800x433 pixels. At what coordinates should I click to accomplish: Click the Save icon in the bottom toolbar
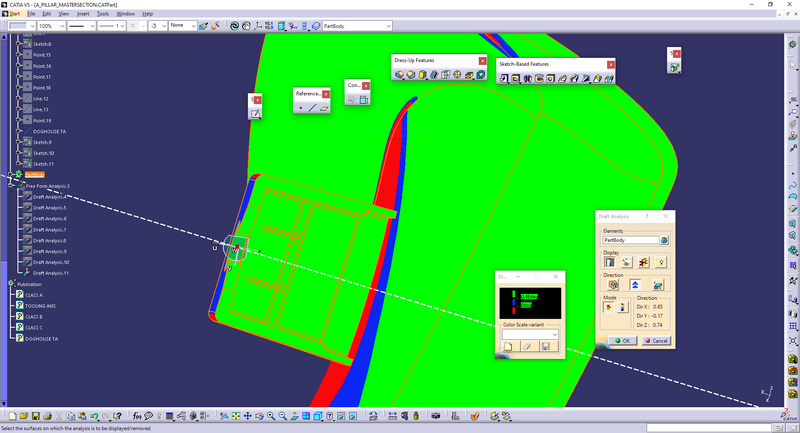pos(36,415)
